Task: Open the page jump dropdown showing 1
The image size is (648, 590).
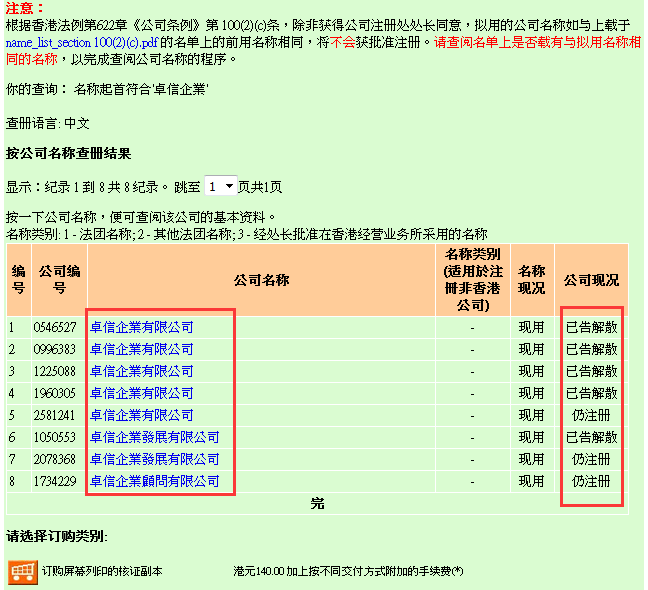Action: coord(221,187)
